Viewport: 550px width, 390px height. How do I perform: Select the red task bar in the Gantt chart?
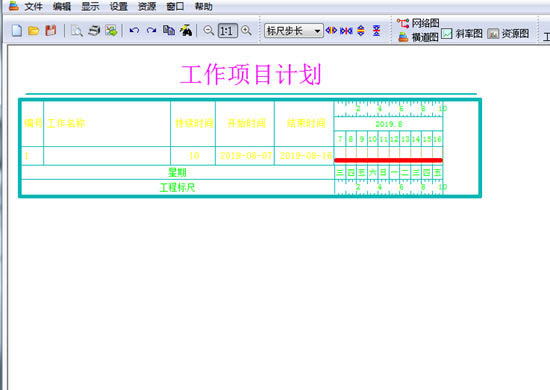pos(388,160)
